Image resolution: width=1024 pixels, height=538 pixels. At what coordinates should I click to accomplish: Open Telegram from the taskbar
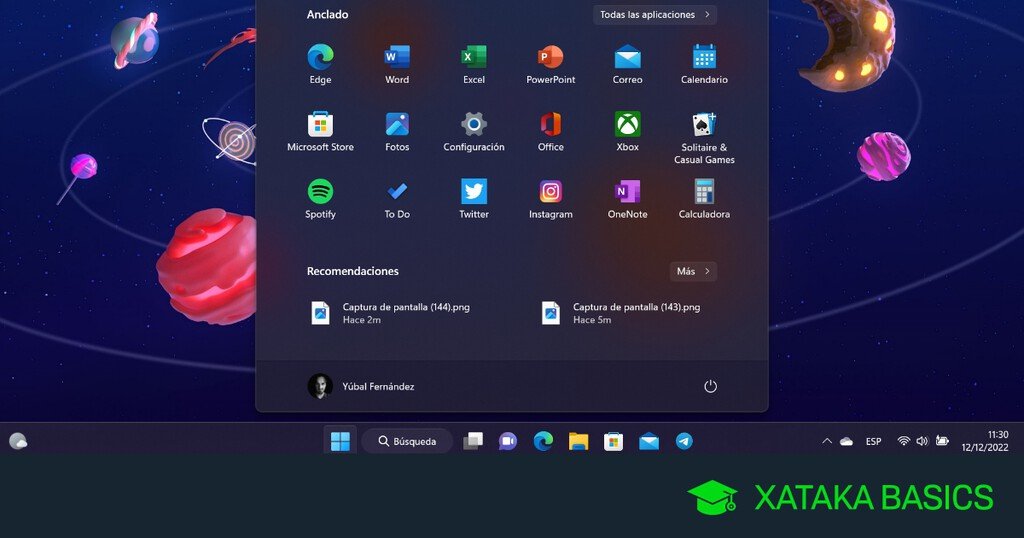click(684, 441)
